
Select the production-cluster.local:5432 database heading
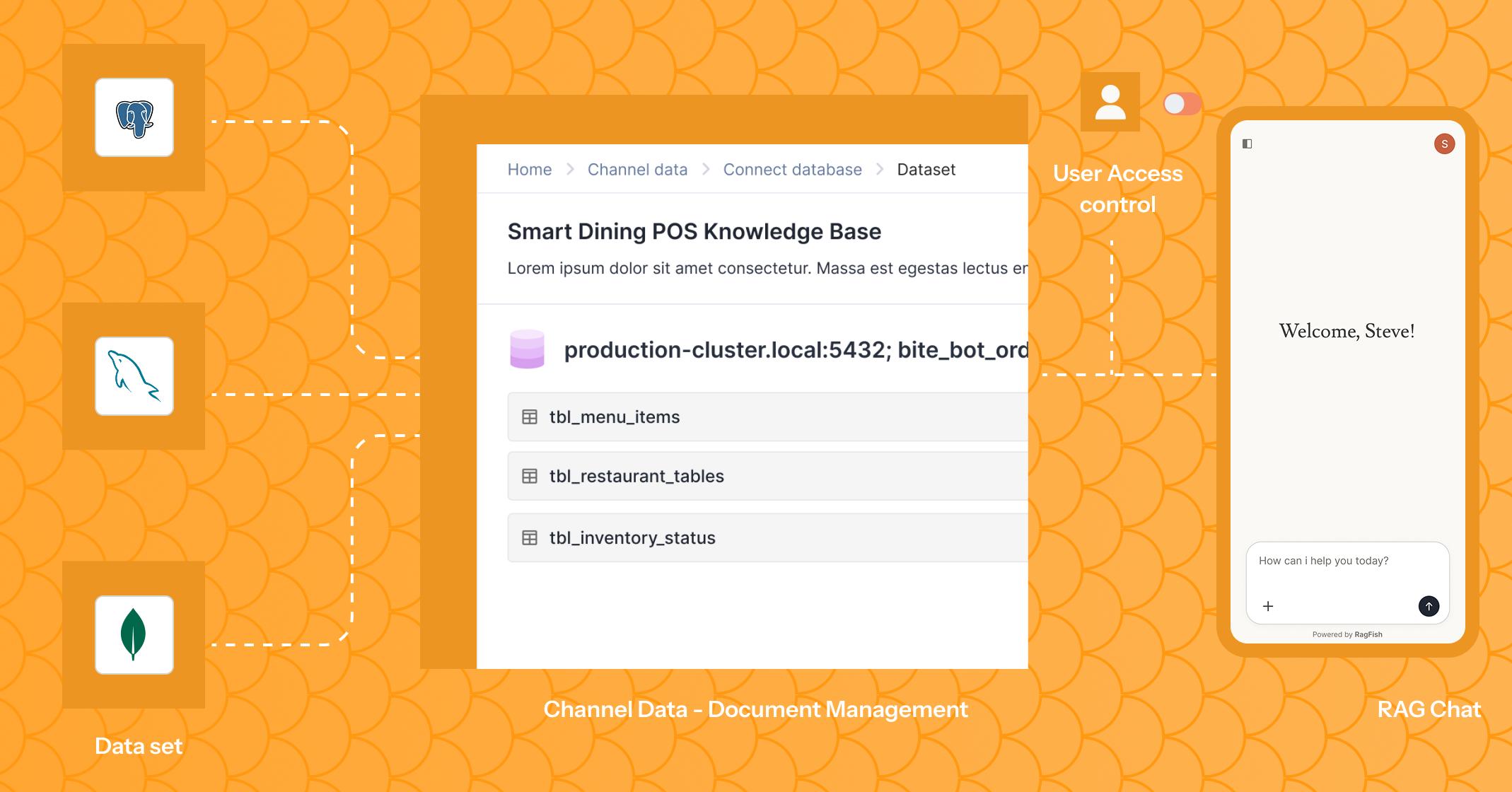pyautogui.click(x=796, y=349)
